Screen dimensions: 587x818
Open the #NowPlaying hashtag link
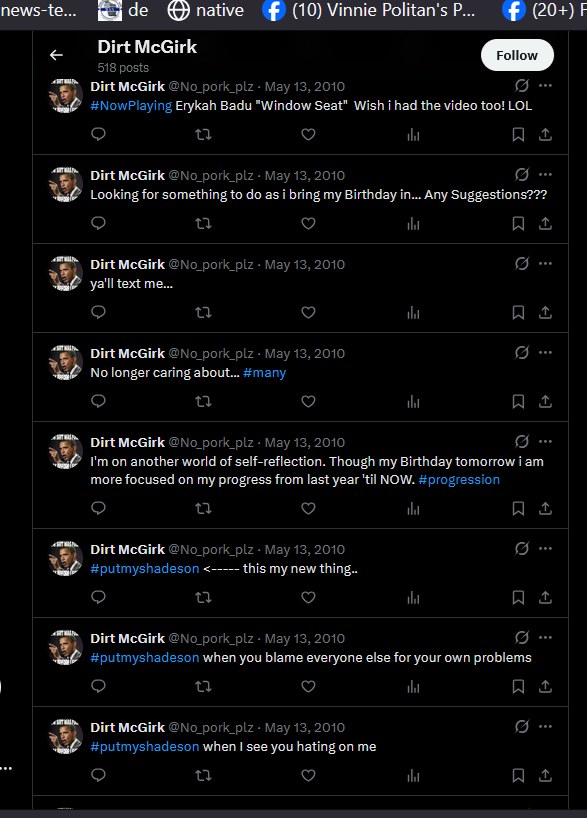click(131, 105)
